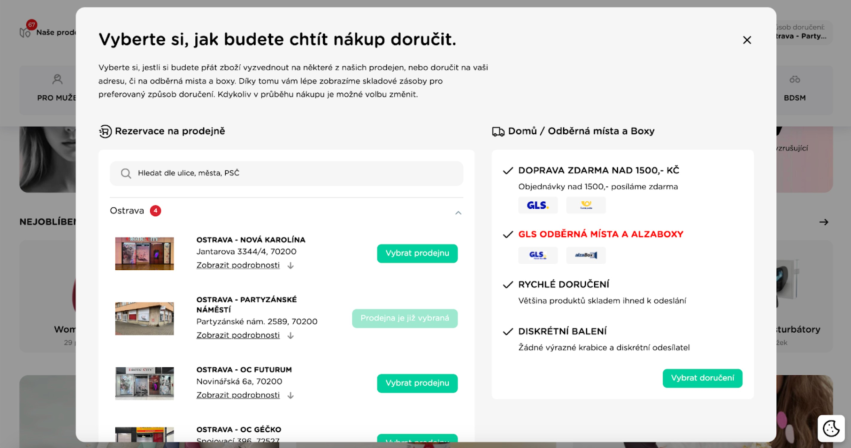Screen dimensions: 851x448
Task: Open 'PRO MUŽE' category in background page
Action: tap(56, 98)
